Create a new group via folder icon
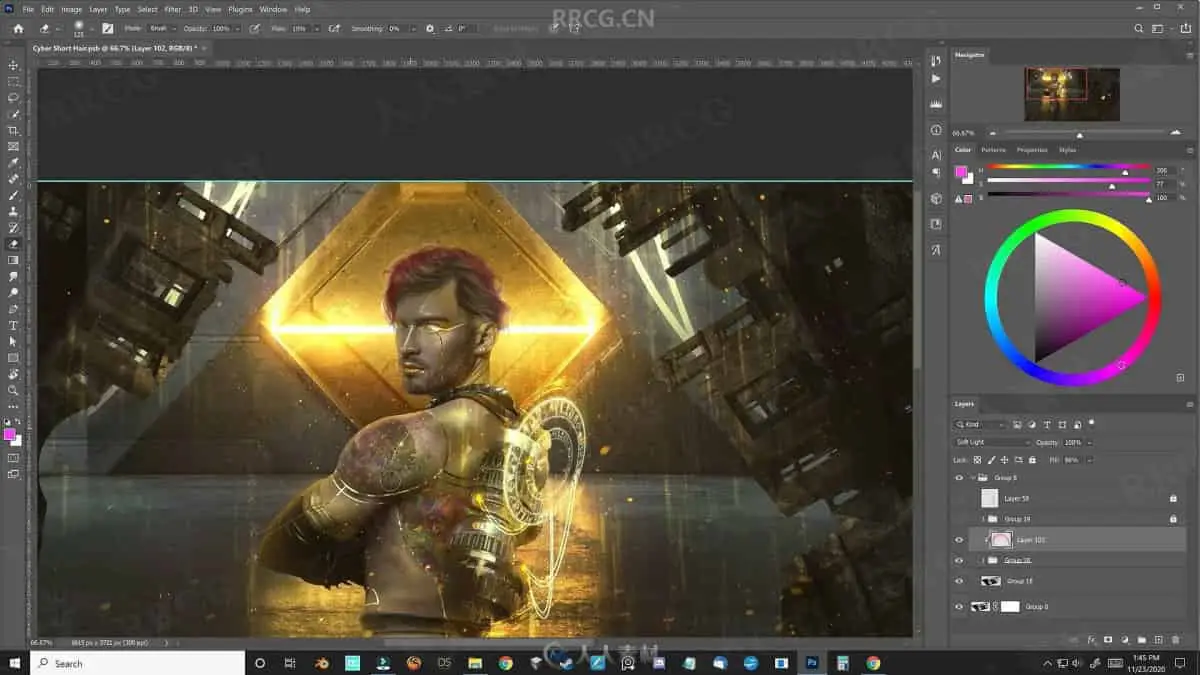1200x675 pixels. coord(1141,639)
